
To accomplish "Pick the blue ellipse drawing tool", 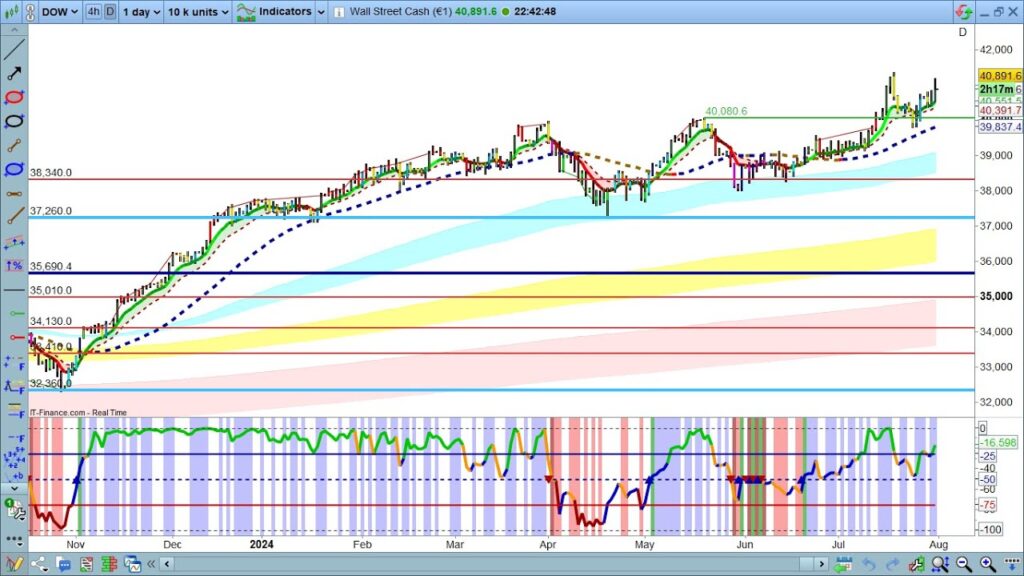I will click(14, 170).
